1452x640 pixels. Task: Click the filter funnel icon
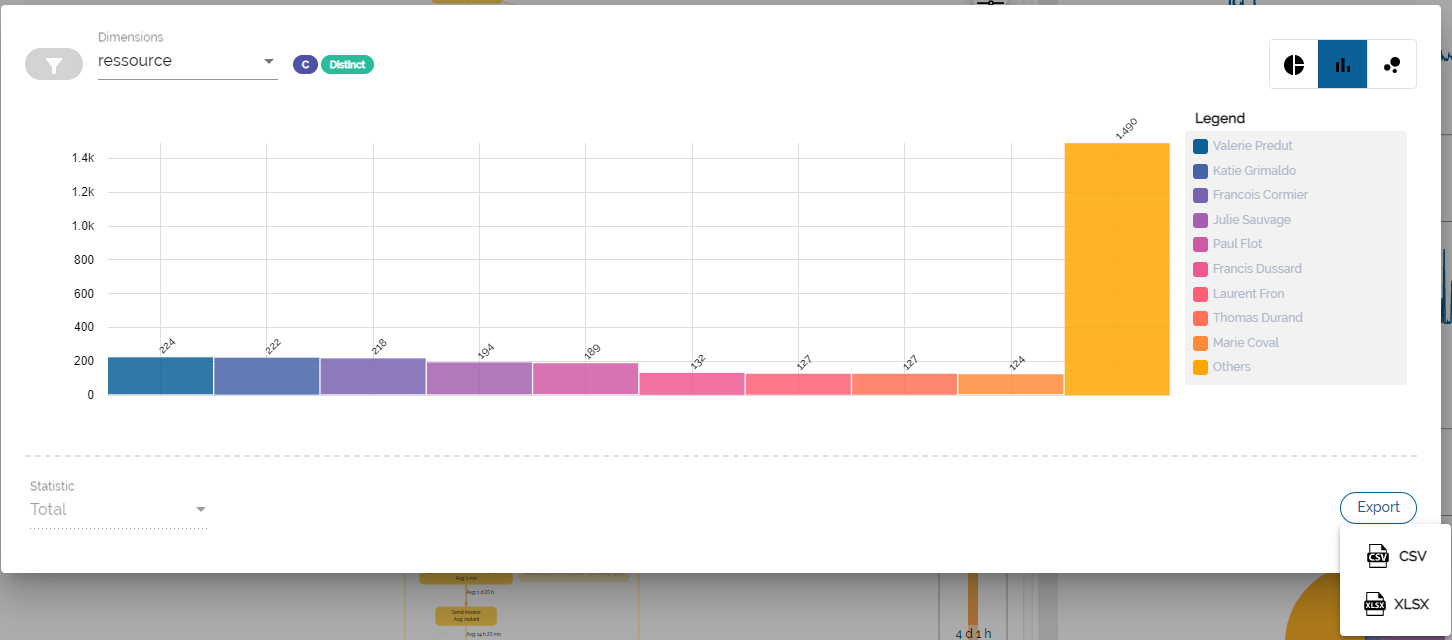point(53,63)
